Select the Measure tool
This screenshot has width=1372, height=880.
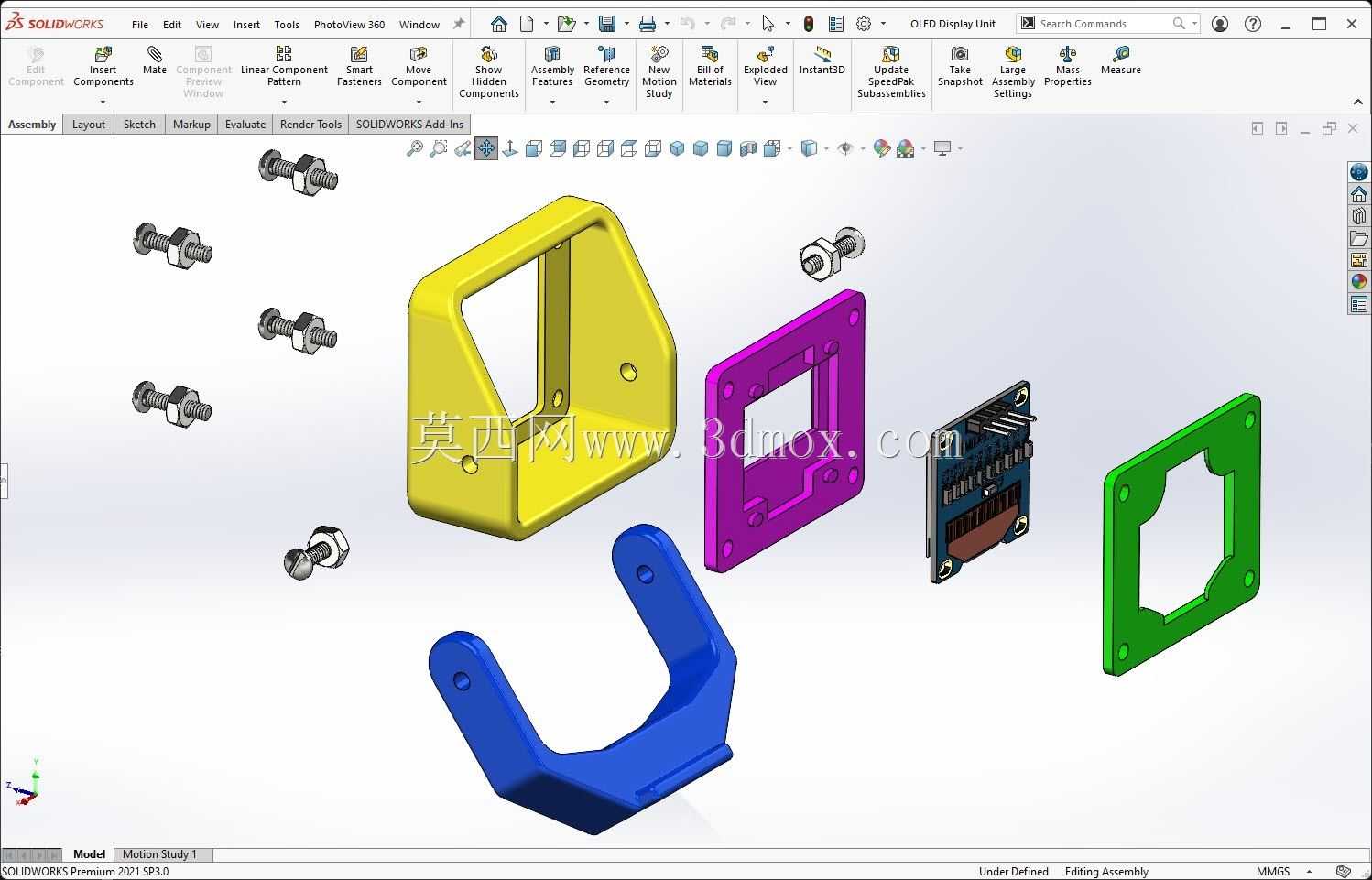(x=1121, y=60)
